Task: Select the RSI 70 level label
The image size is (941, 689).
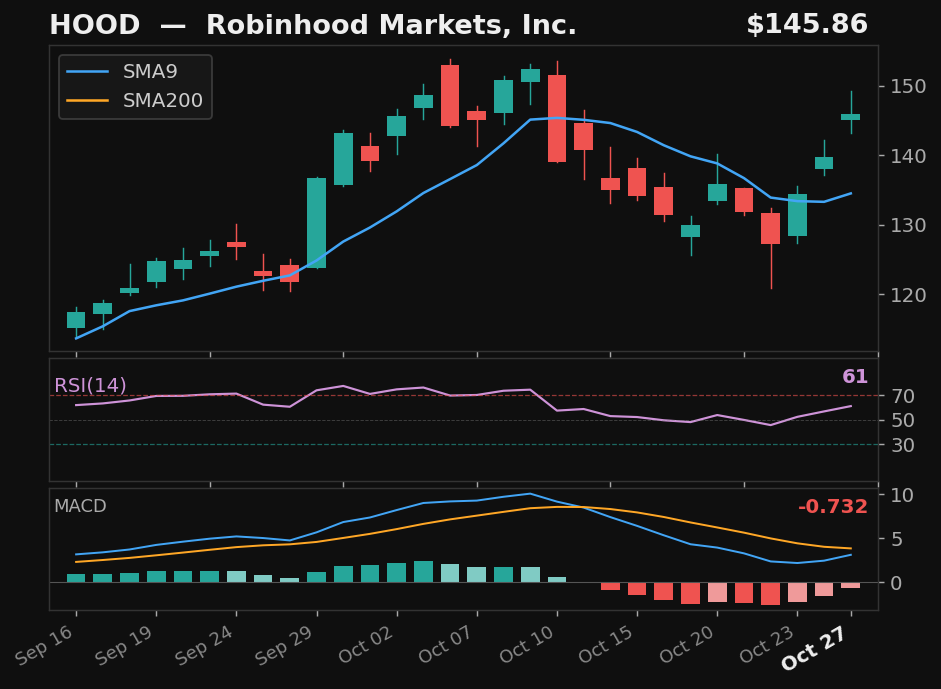Action: [903, 396]
